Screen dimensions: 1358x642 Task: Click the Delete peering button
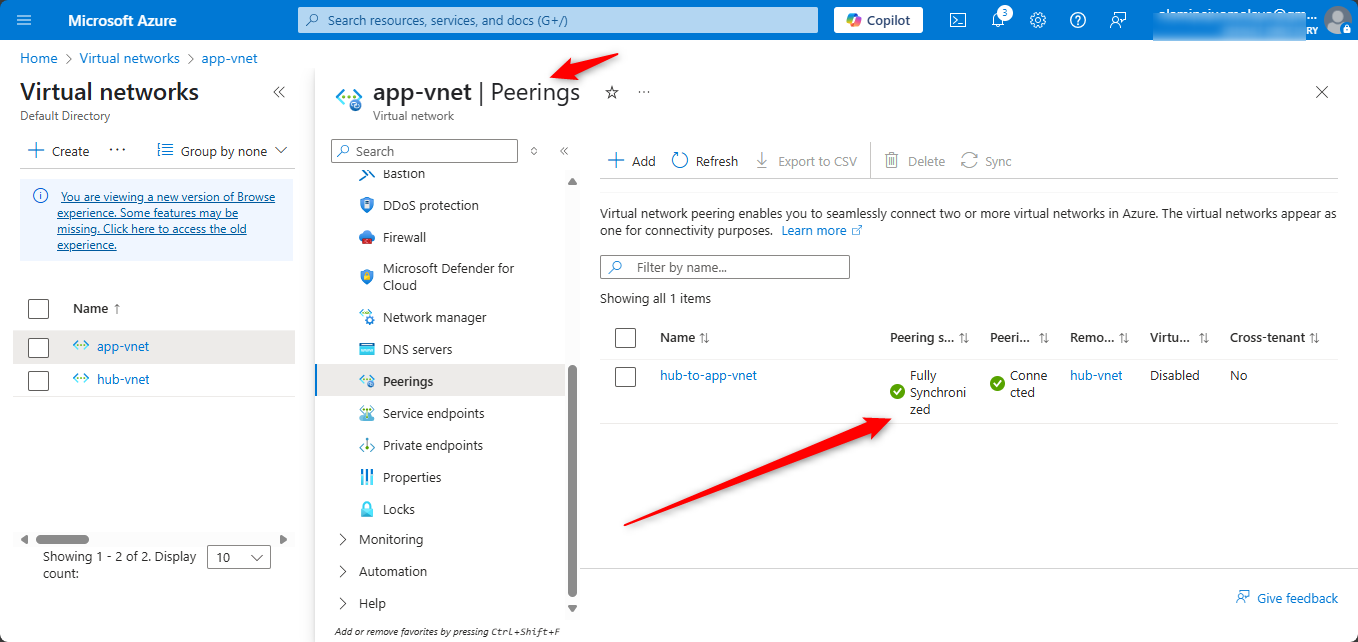point(915,161)
